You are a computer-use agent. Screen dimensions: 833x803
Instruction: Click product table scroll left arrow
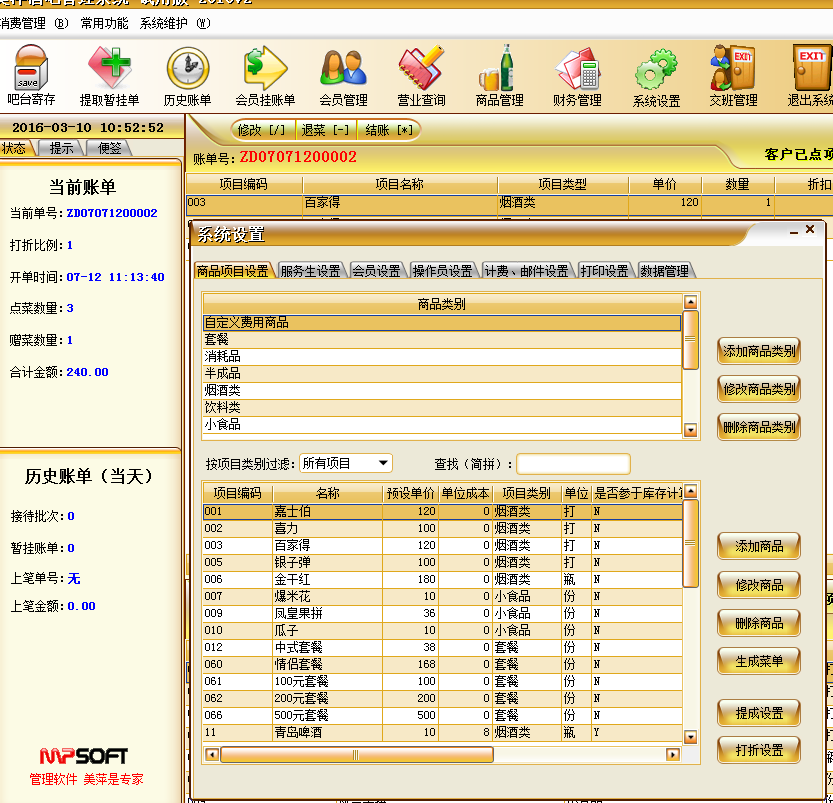(x=211, y=754)
